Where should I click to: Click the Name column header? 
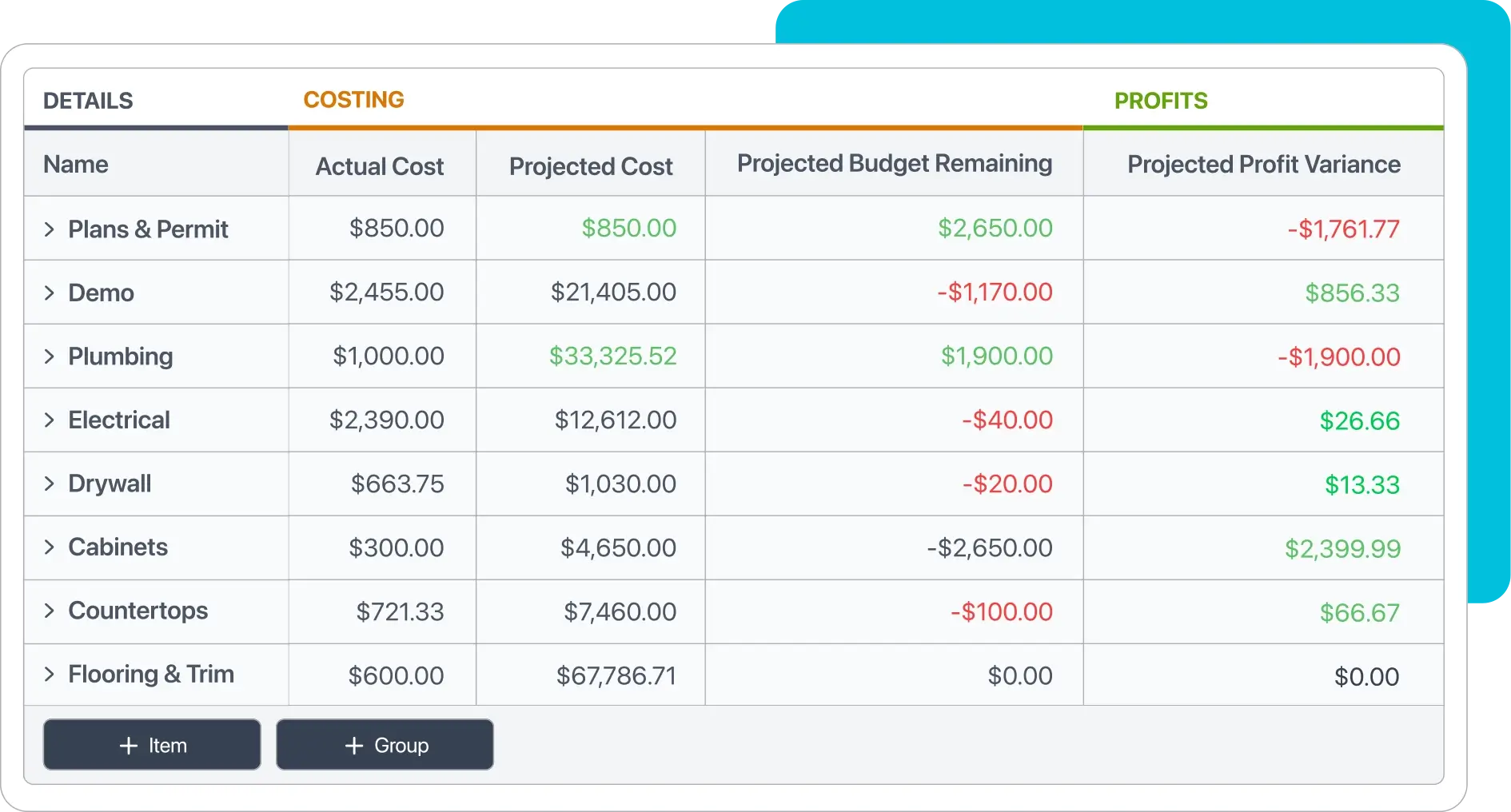pyautogui.click(x=76, y=165)
